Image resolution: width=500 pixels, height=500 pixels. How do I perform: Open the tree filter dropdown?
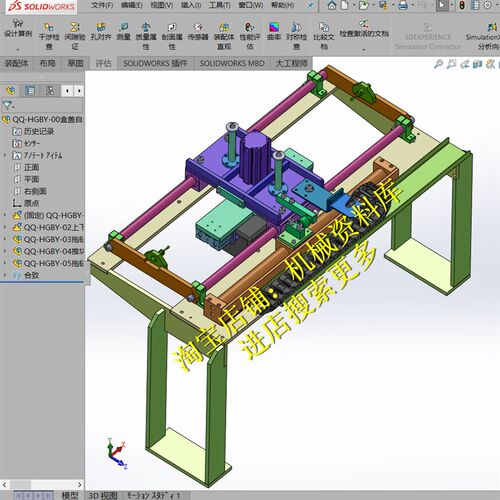[8, 106]
